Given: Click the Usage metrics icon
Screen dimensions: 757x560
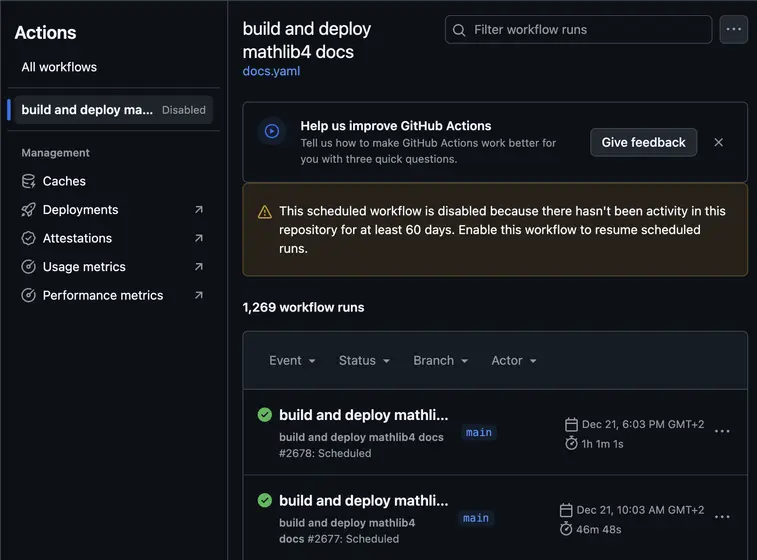Looking at the screenshot, I should [29, 267].
